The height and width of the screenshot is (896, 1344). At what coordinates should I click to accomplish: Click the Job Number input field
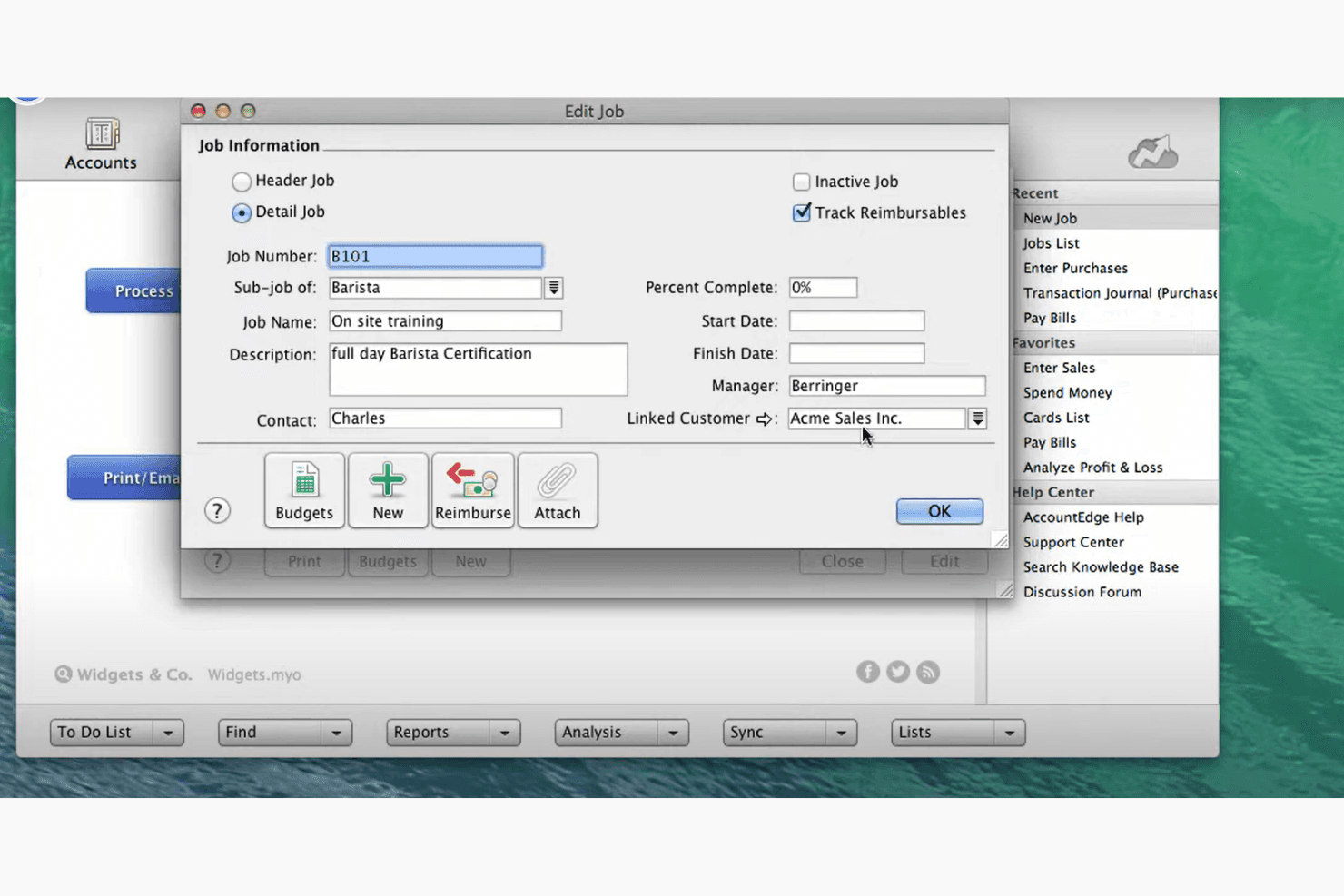pos(436,256)
